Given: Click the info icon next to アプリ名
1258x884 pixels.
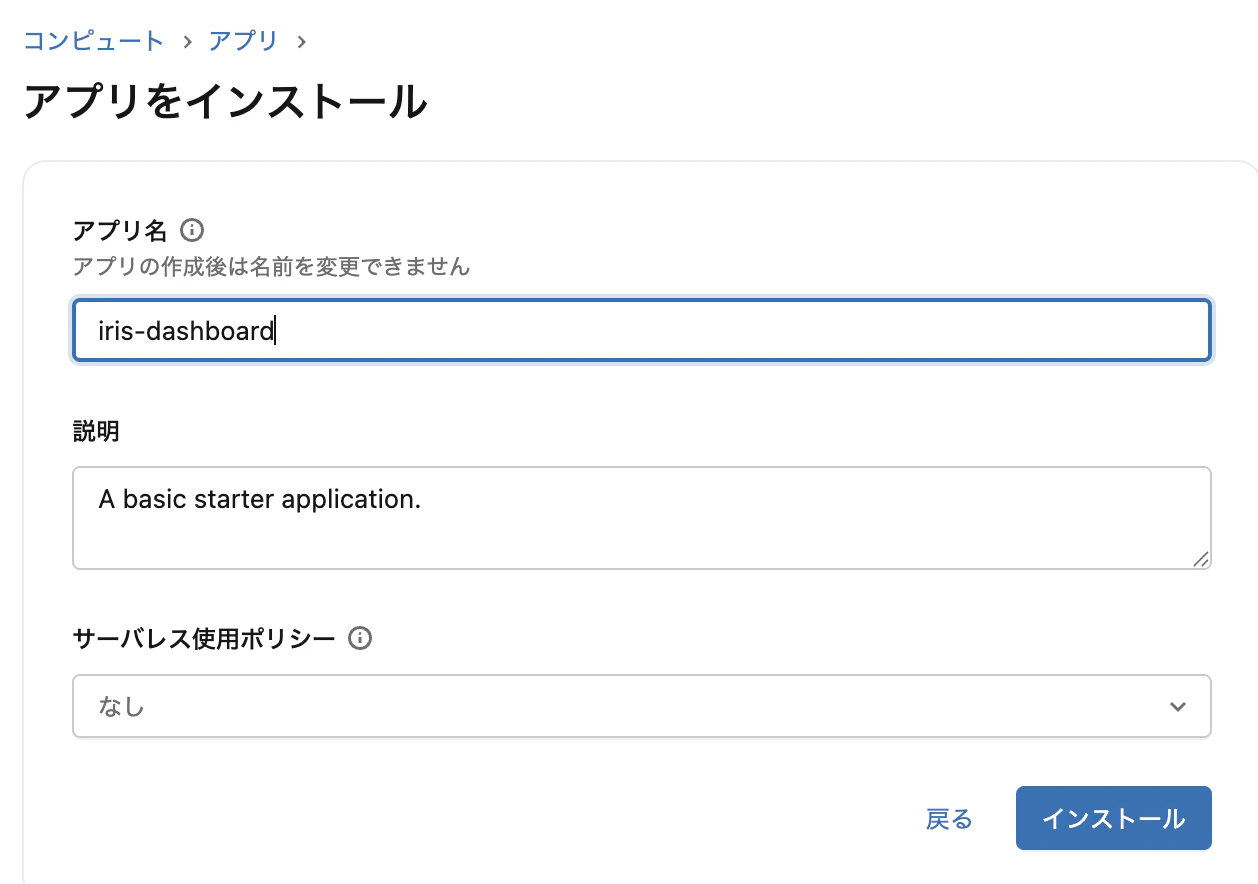Looking at the screenshot, I should (x=191, y=229).
